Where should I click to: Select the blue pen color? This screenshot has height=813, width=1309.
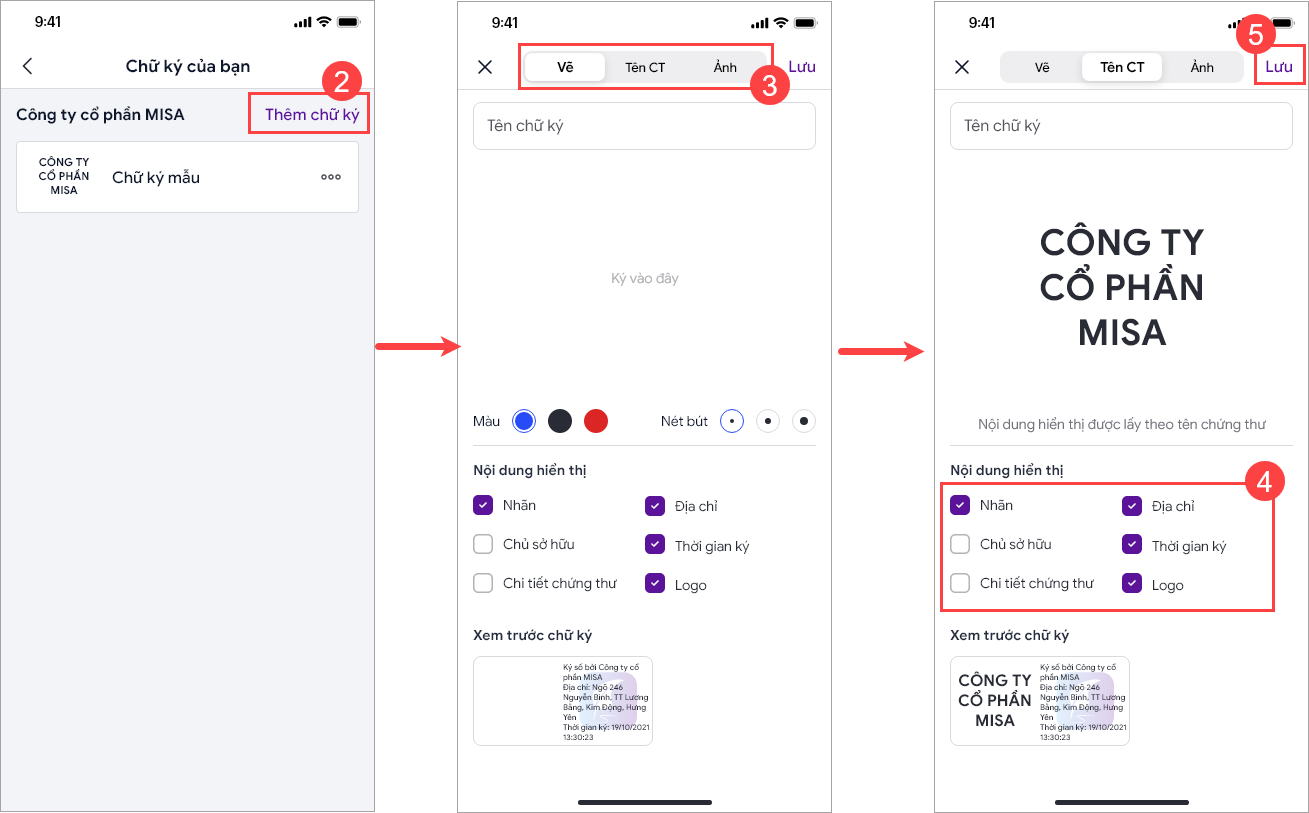coord(523,421)
